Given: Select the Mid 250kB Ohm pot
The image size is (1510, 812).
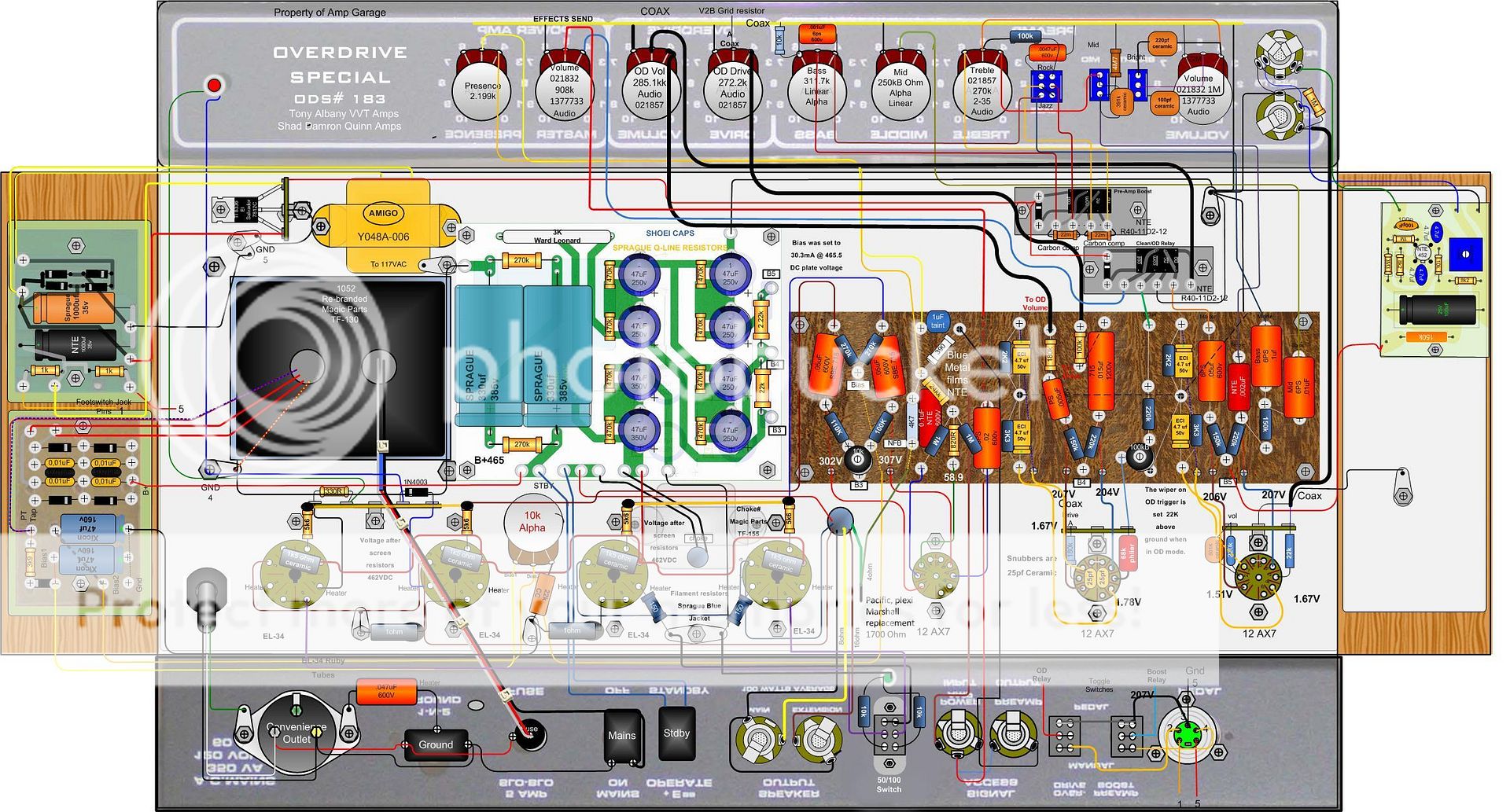Looking at the screenshot, I should coord(900,90).
